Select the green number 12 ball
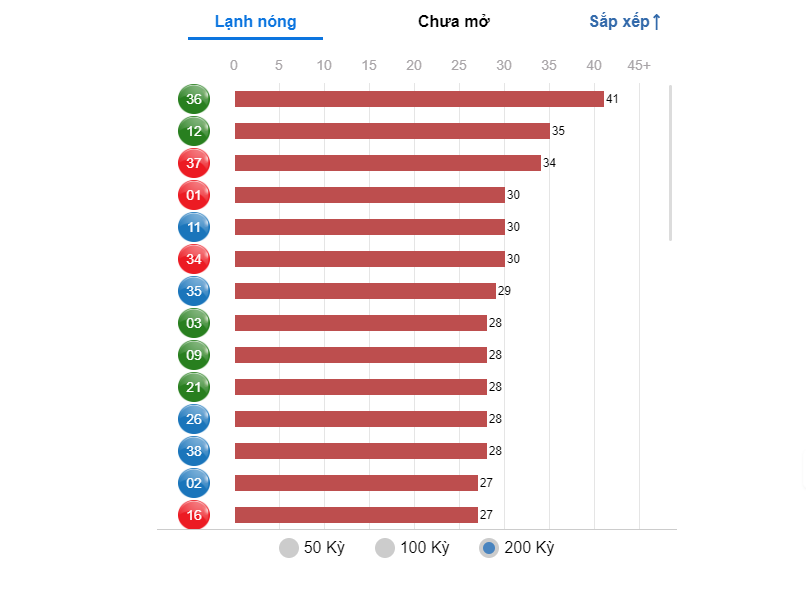 pos(194,131)
